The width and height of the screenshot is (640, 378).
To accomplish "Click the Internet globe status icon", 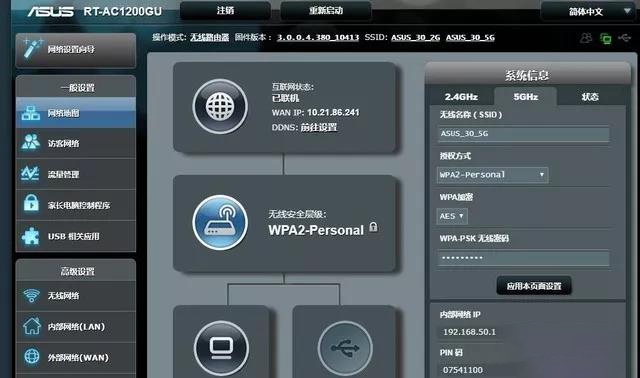I will (x=220, y=107).
